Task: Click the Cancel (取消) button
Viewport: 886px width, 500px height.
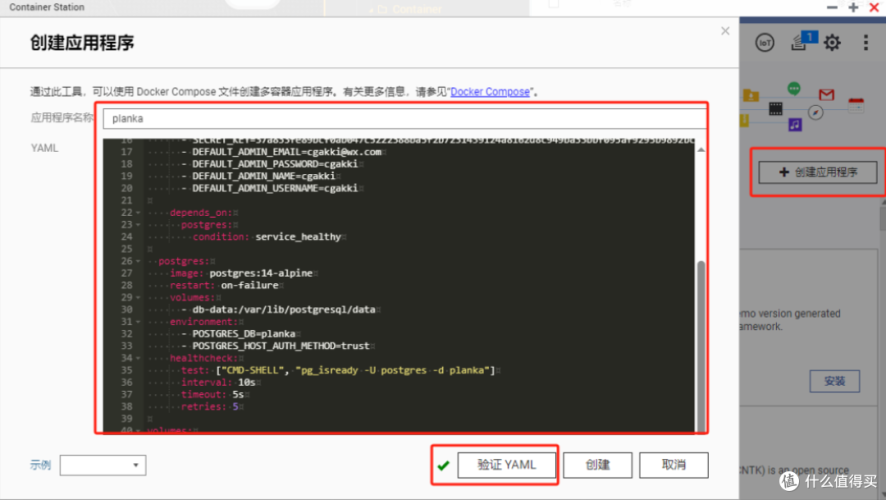Action: coord(674,464)
